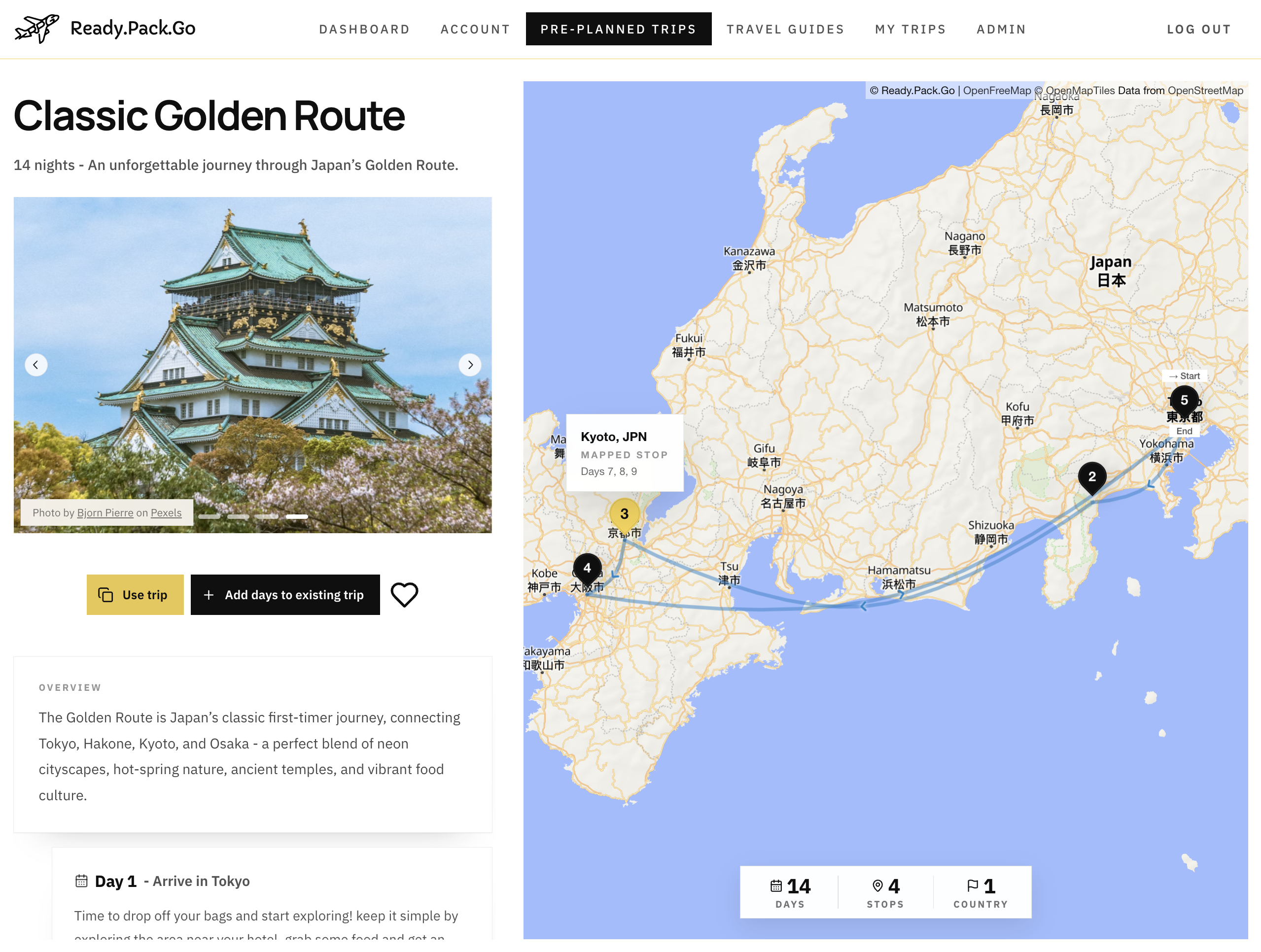This screenshot has height=952, width=1261.
Task: Click the Yokohama city label on map
Action: click(x=1166, y=451)
